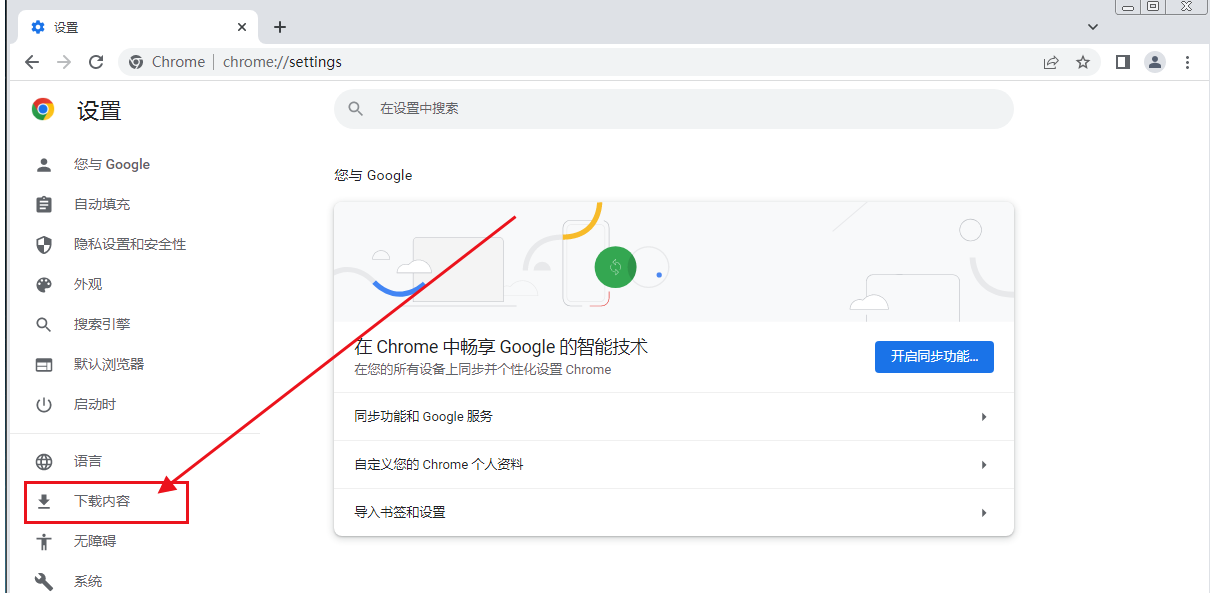Click the 在您的所有设备上同步并个性化设置 Chrome text
This screenshot has width=1210, height=593.
482,369
